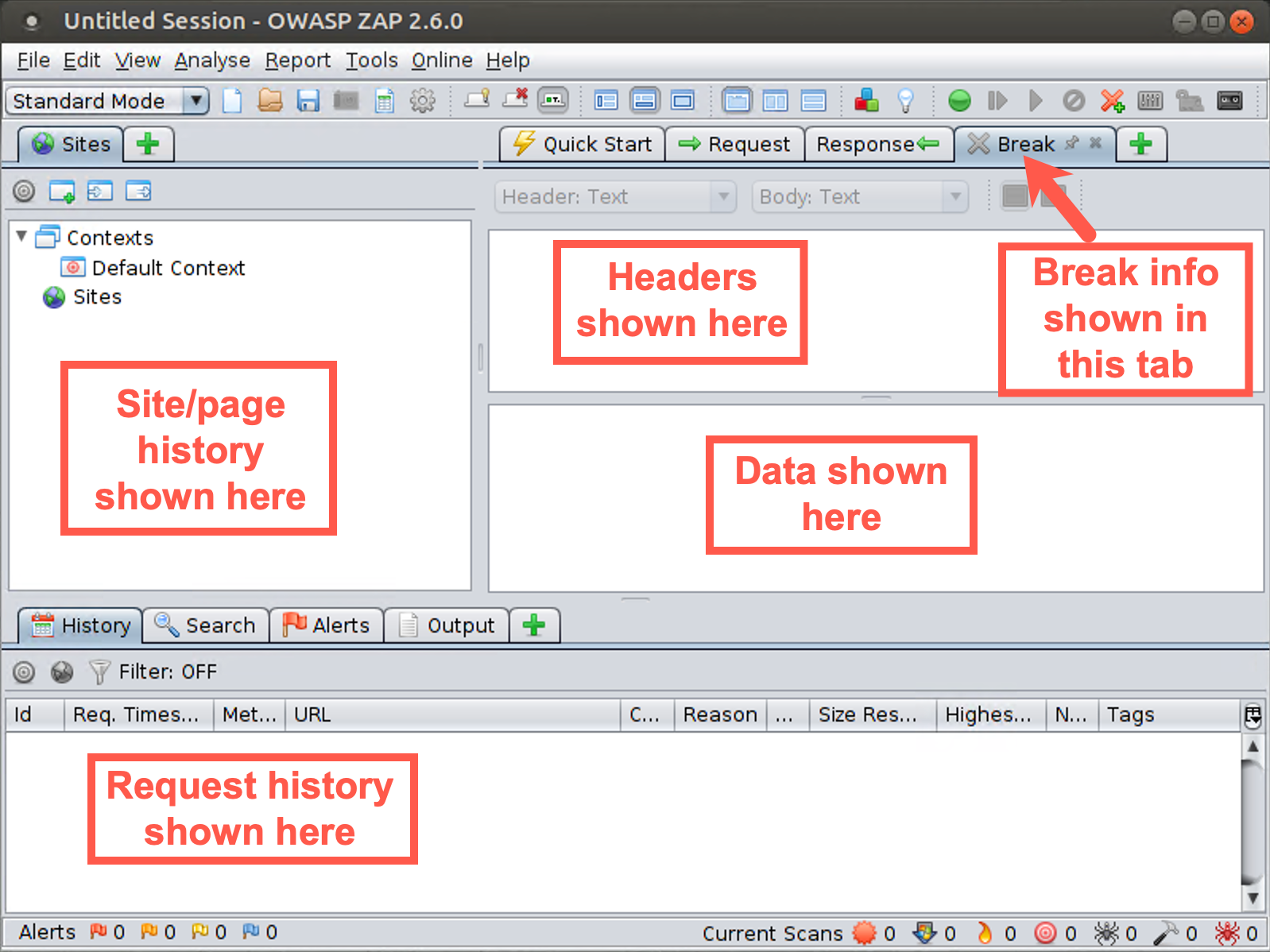Click the submit and step to next icon
1270x952 pixels.
coord(997,101)
